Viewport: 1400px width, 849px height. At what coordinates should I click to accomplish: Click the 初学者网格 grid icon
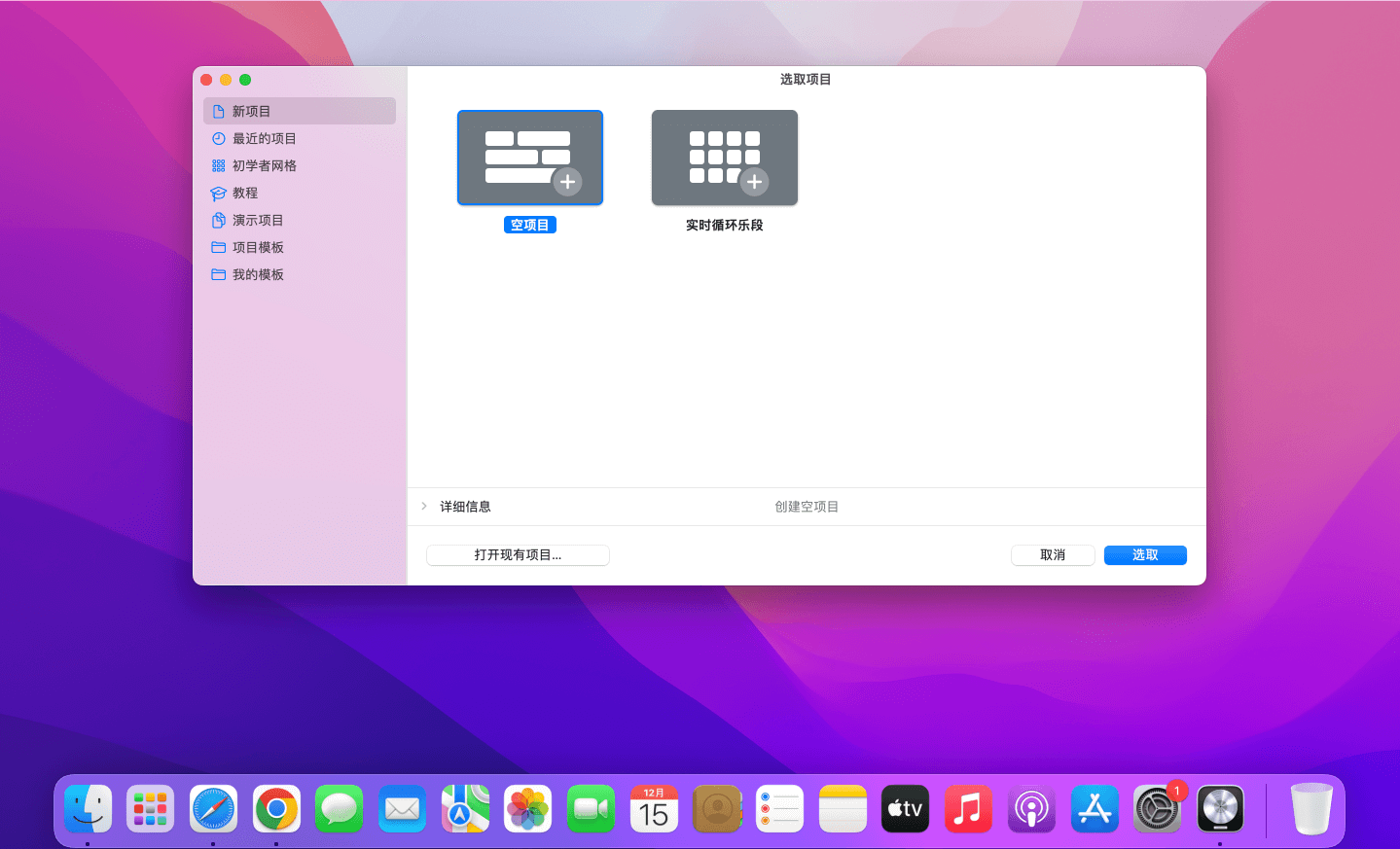(x=219, y=165)
